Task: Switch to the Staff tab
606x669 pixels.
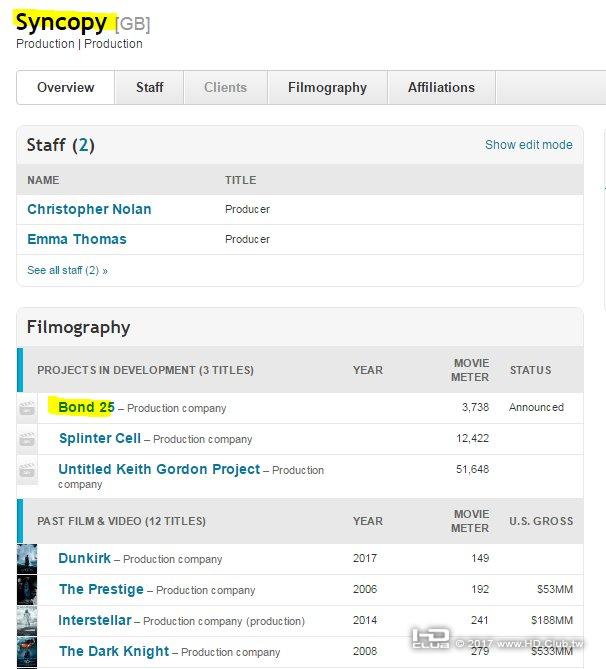Action: point(150,87)
